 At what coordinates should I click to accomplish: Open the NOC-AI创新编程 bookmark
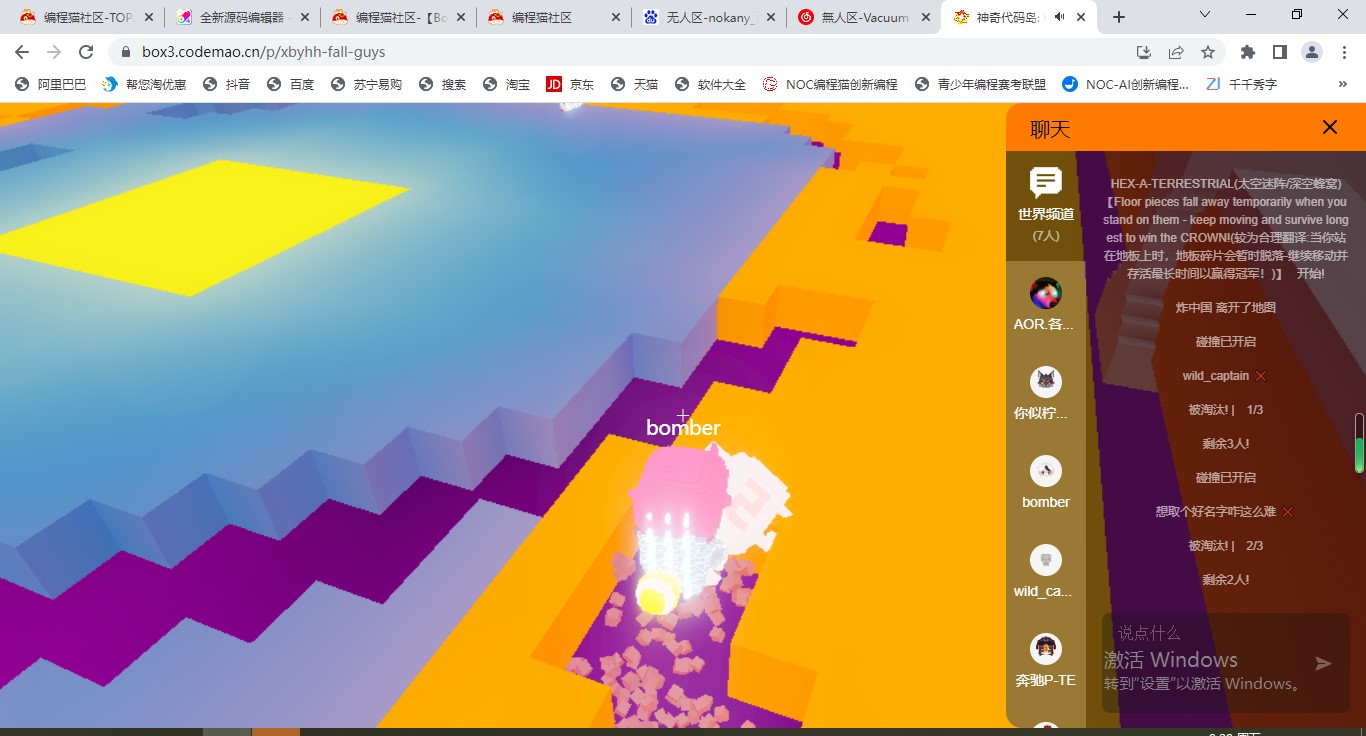click(1125, 84)
